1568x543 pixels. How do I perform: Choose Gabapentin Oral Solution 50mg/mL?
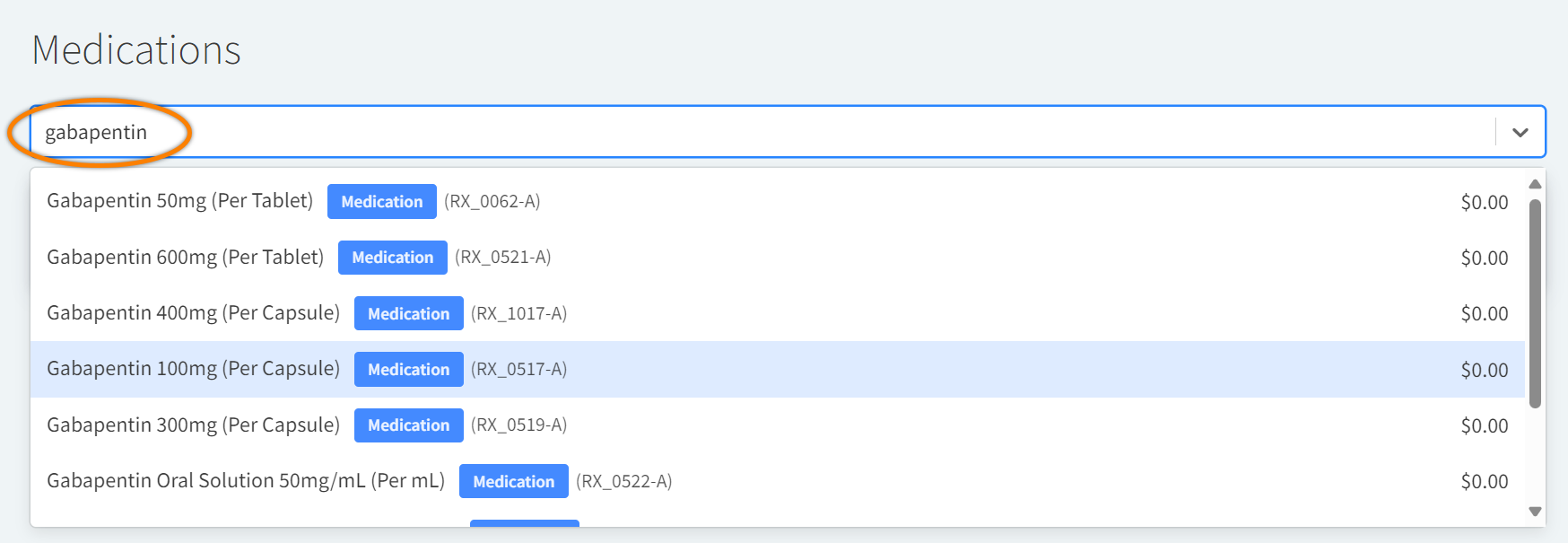pos(246,481)
